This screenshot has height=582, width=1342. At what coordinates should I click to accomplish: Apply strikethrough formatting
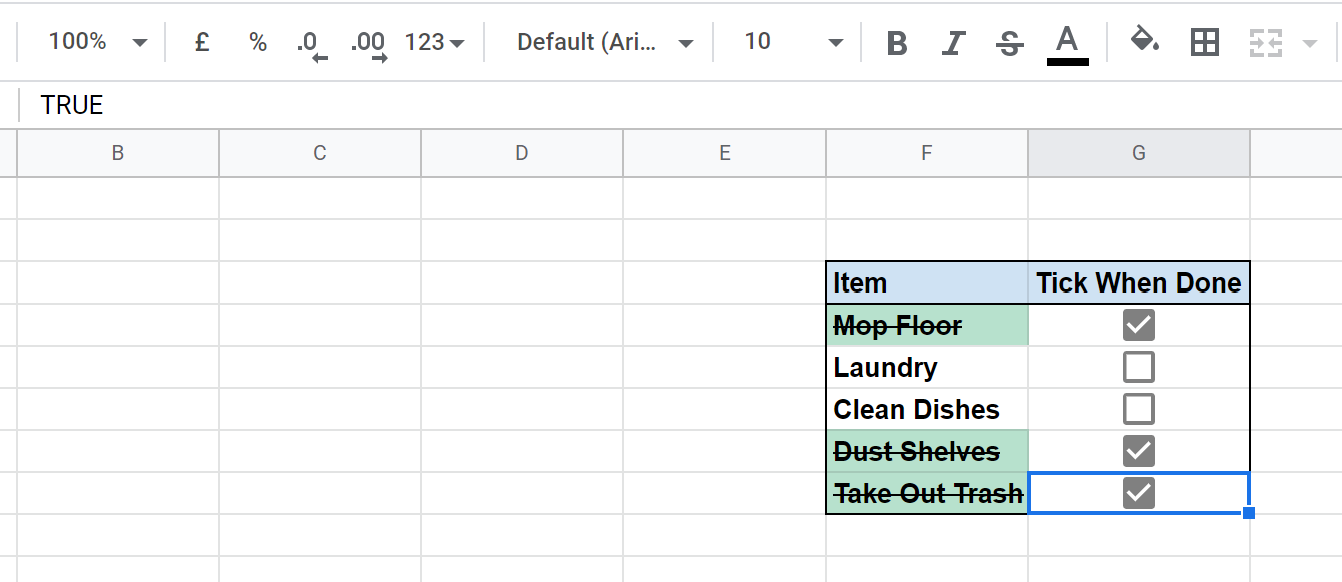[x=1009, y=42]
